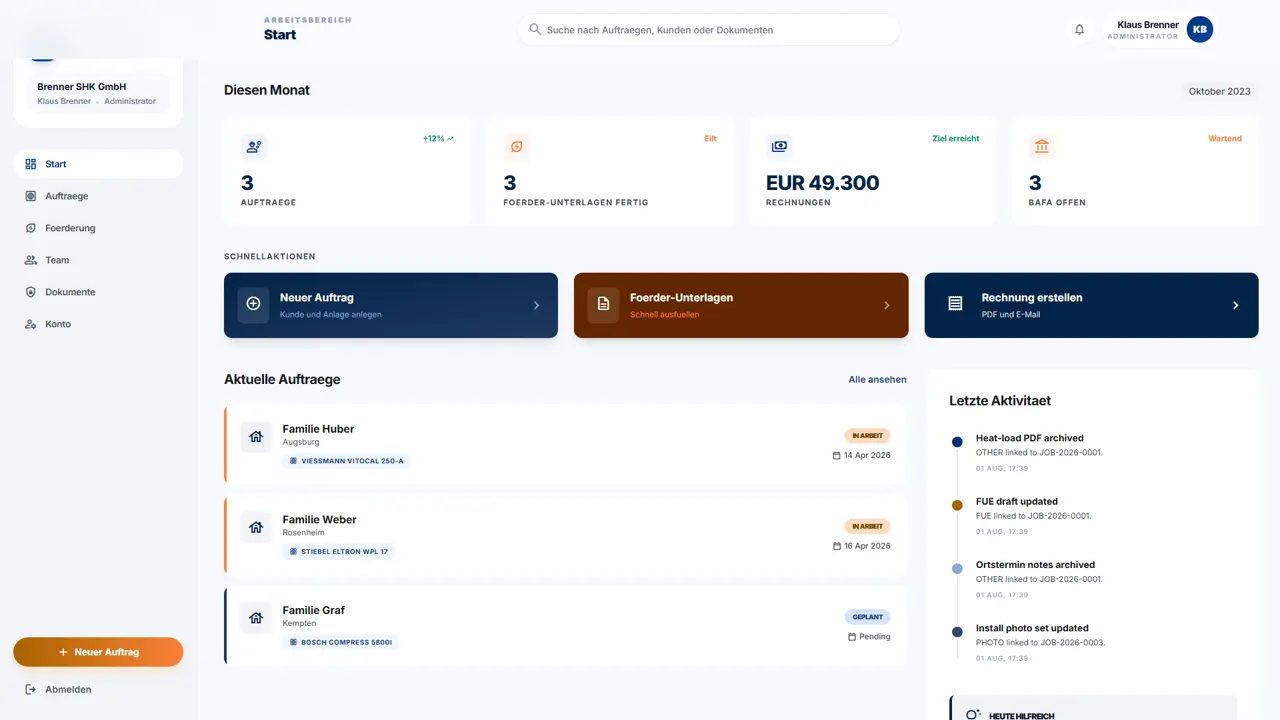1280x720 pixels.
Task: Open the Foerder-Unterlagen quick action
Action: click(x=741, y=305)
